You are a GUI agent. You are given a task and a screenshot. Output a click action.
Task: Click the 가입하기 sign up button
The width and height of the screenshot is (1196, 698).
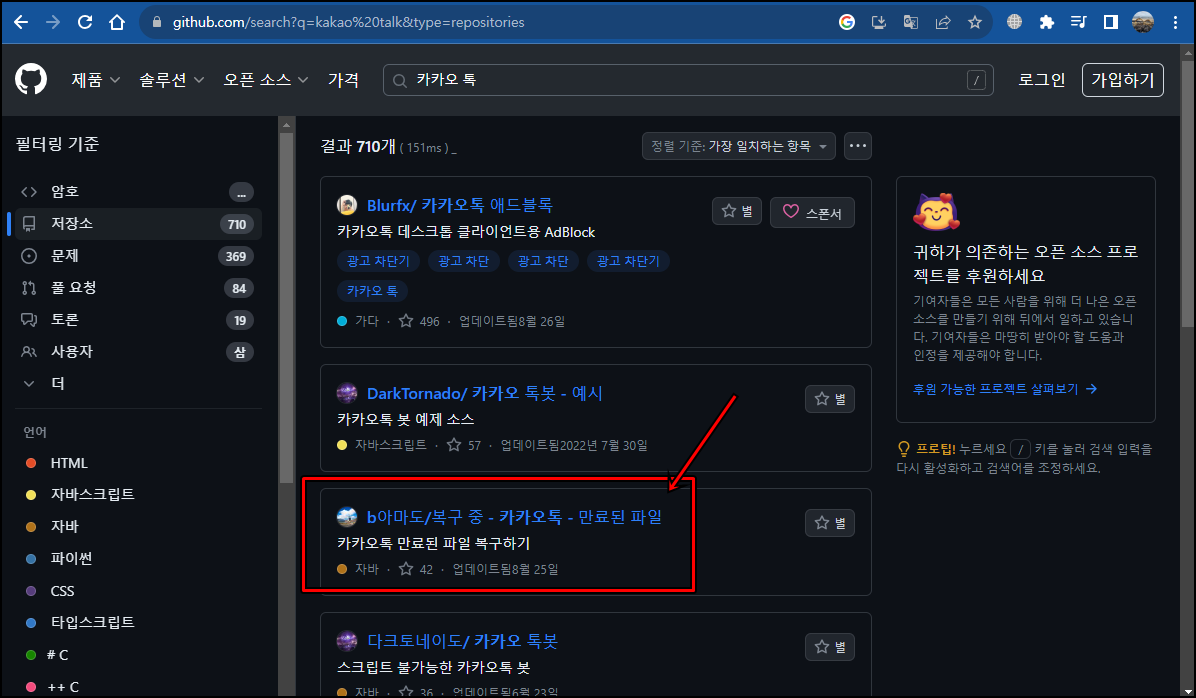1123,80
